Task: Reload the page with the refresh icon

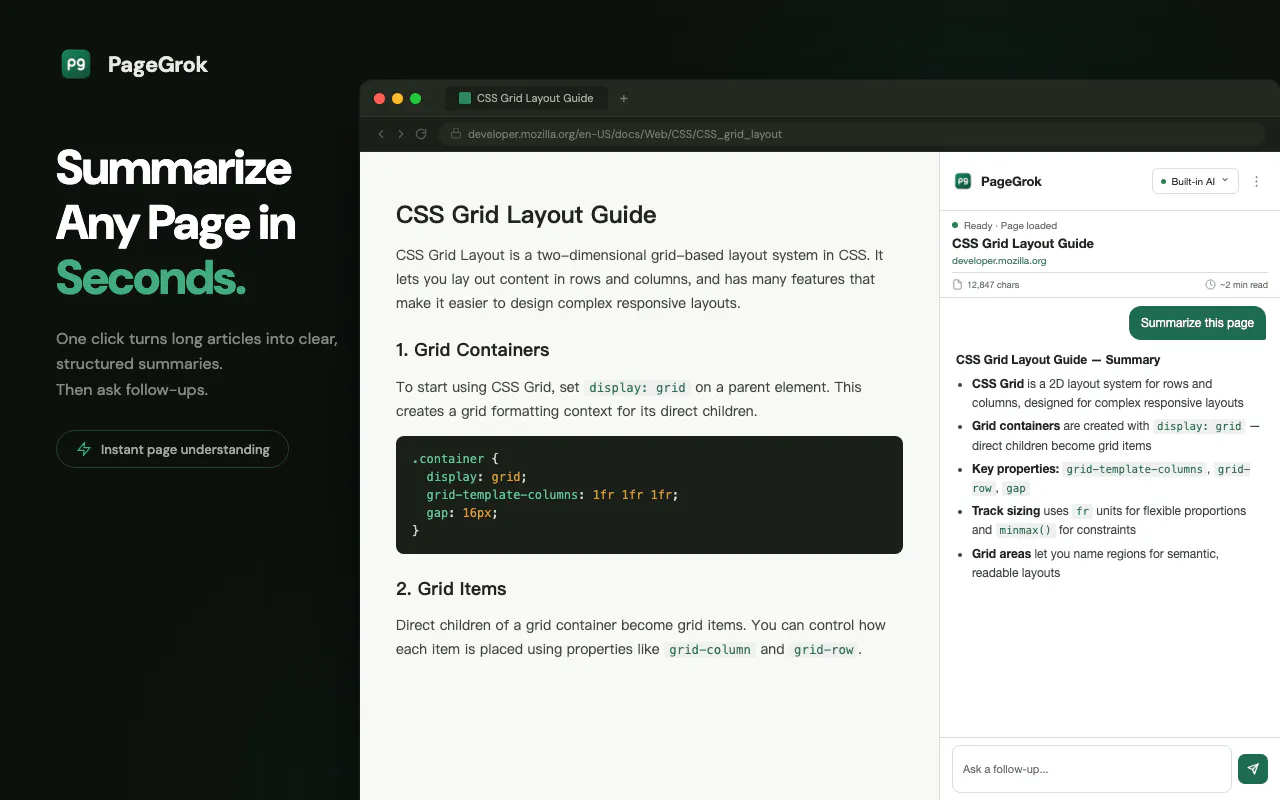Action: pos(421,134)
